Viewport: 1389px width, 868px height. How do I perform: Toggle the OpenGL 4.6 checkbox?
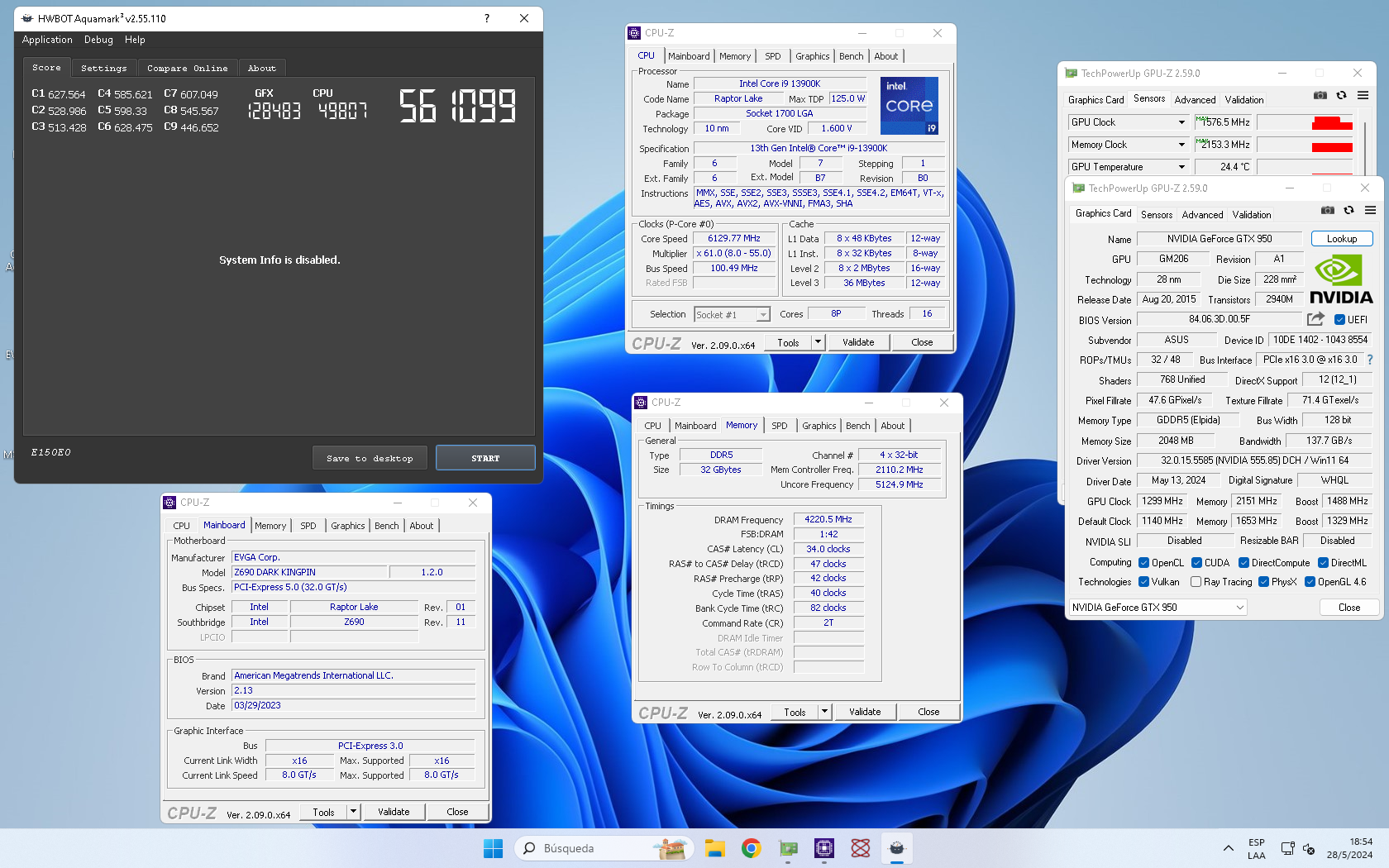click(x=1310, y=582)
